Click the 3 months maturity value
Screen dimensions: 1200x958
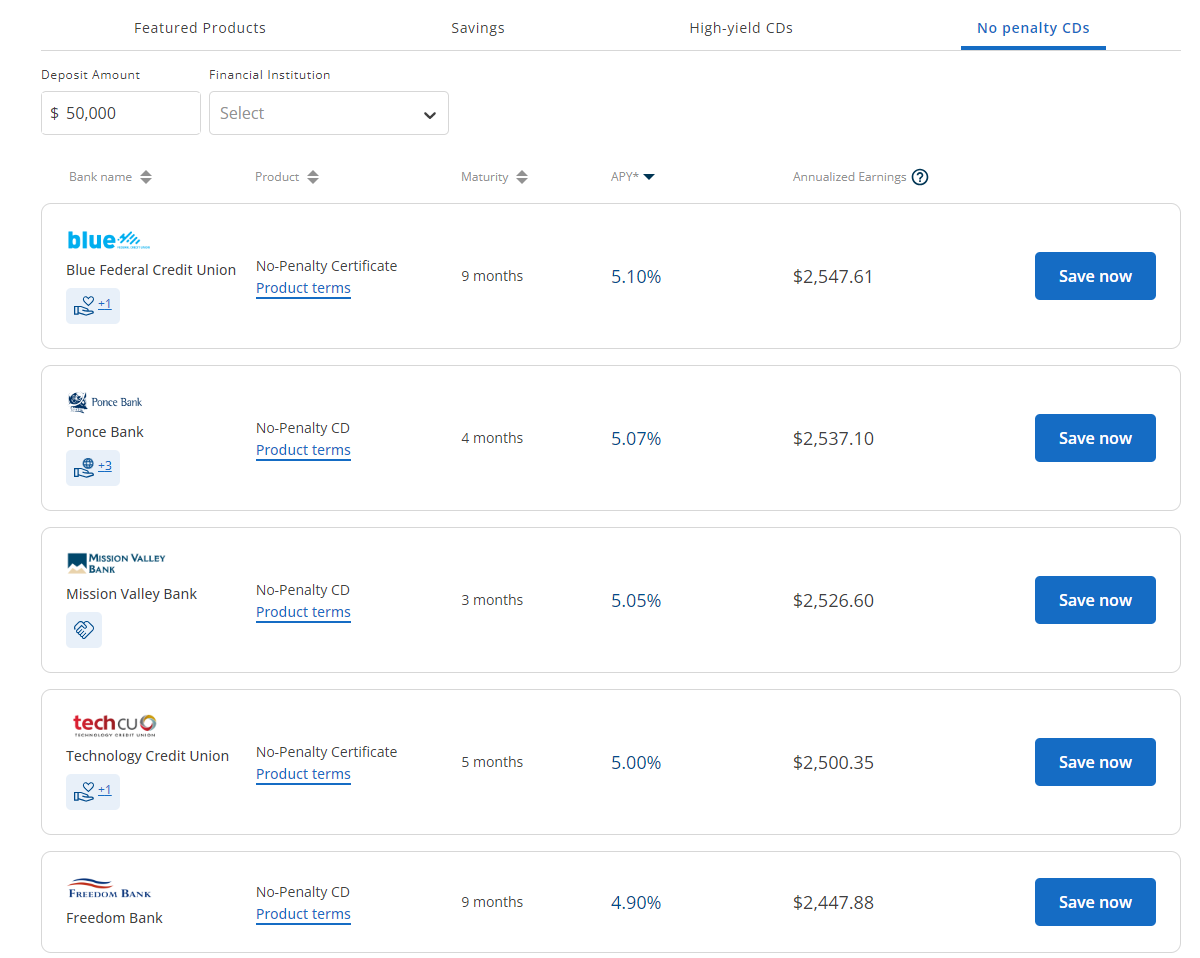(x=492, y=600)
